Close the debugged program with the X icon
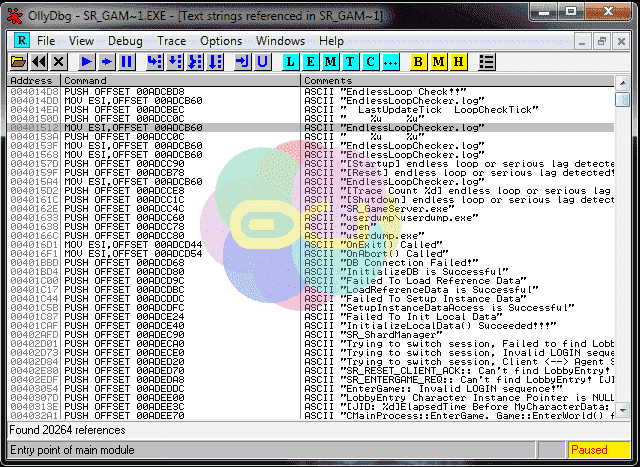 coord(59,62)
